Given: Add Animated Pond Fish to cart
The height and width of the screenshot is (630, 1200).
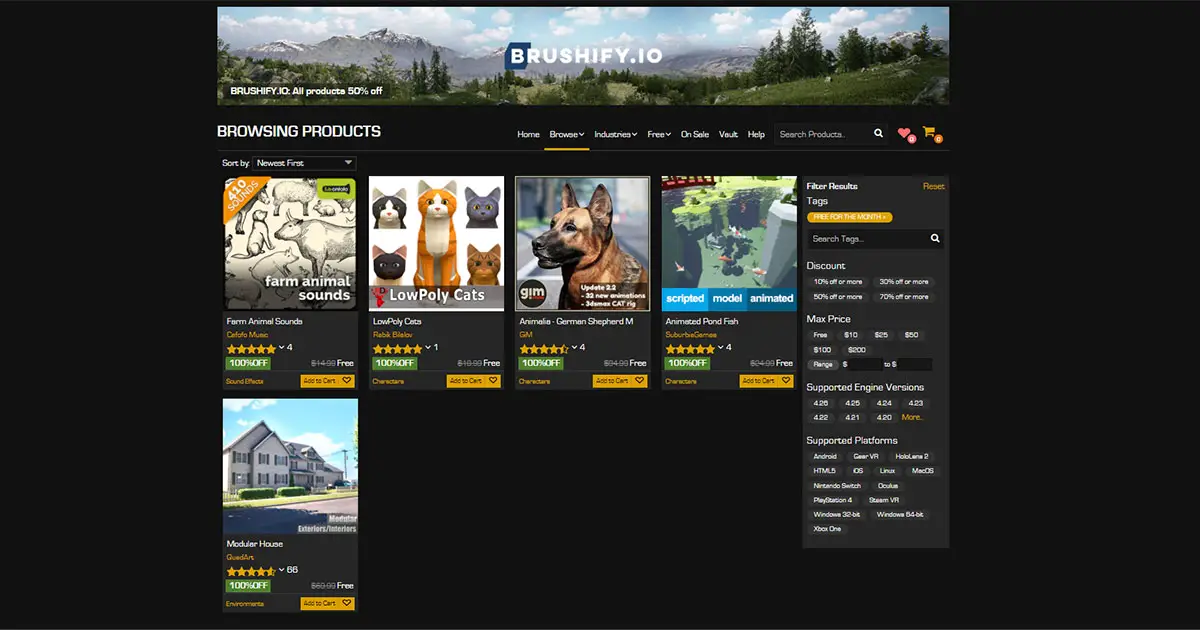Looking at the screenshot, I should pyautogui.click(x=759, y=381).
